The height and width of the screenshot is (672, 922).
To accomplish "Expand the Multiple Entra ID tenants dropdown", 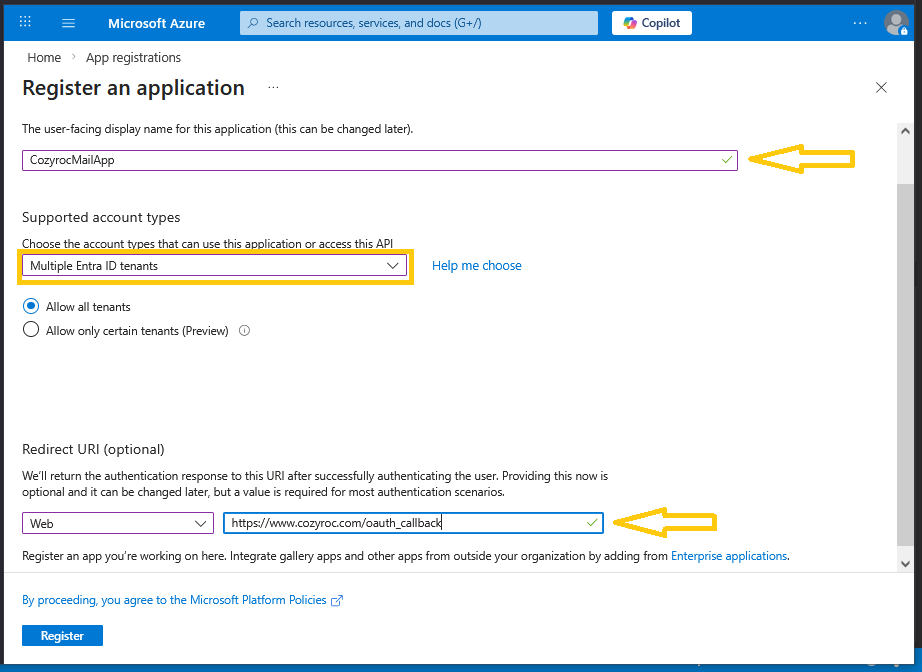I will (x=214, y=266).
